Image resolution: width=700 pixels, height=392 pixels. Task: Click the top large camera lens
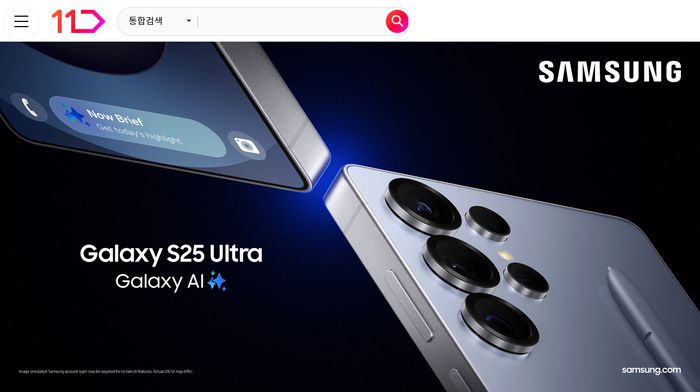[x=422, y=206]
